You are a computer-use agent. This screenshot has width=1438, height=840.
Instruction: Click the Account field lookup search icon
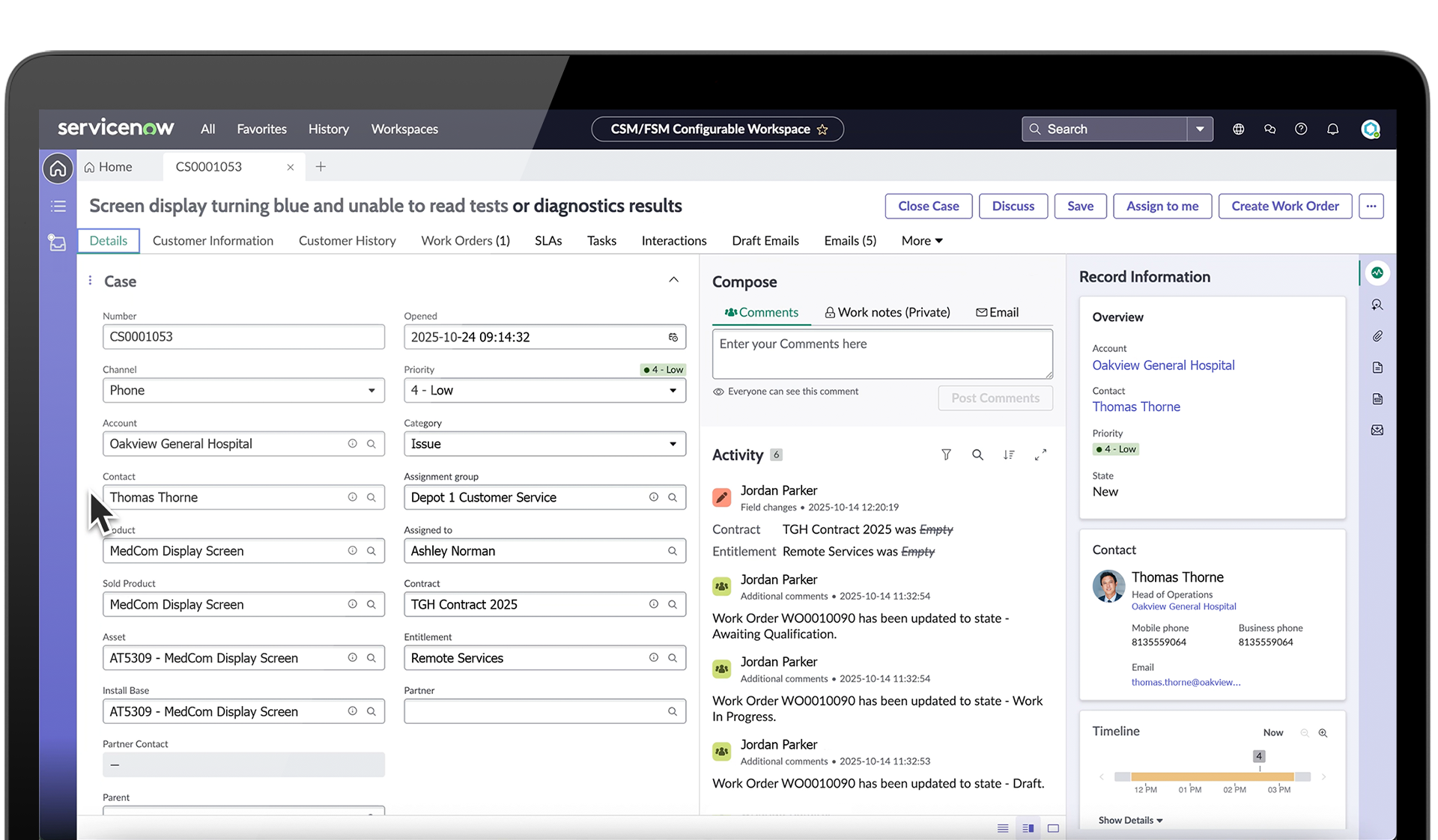(x=371, y=444)
